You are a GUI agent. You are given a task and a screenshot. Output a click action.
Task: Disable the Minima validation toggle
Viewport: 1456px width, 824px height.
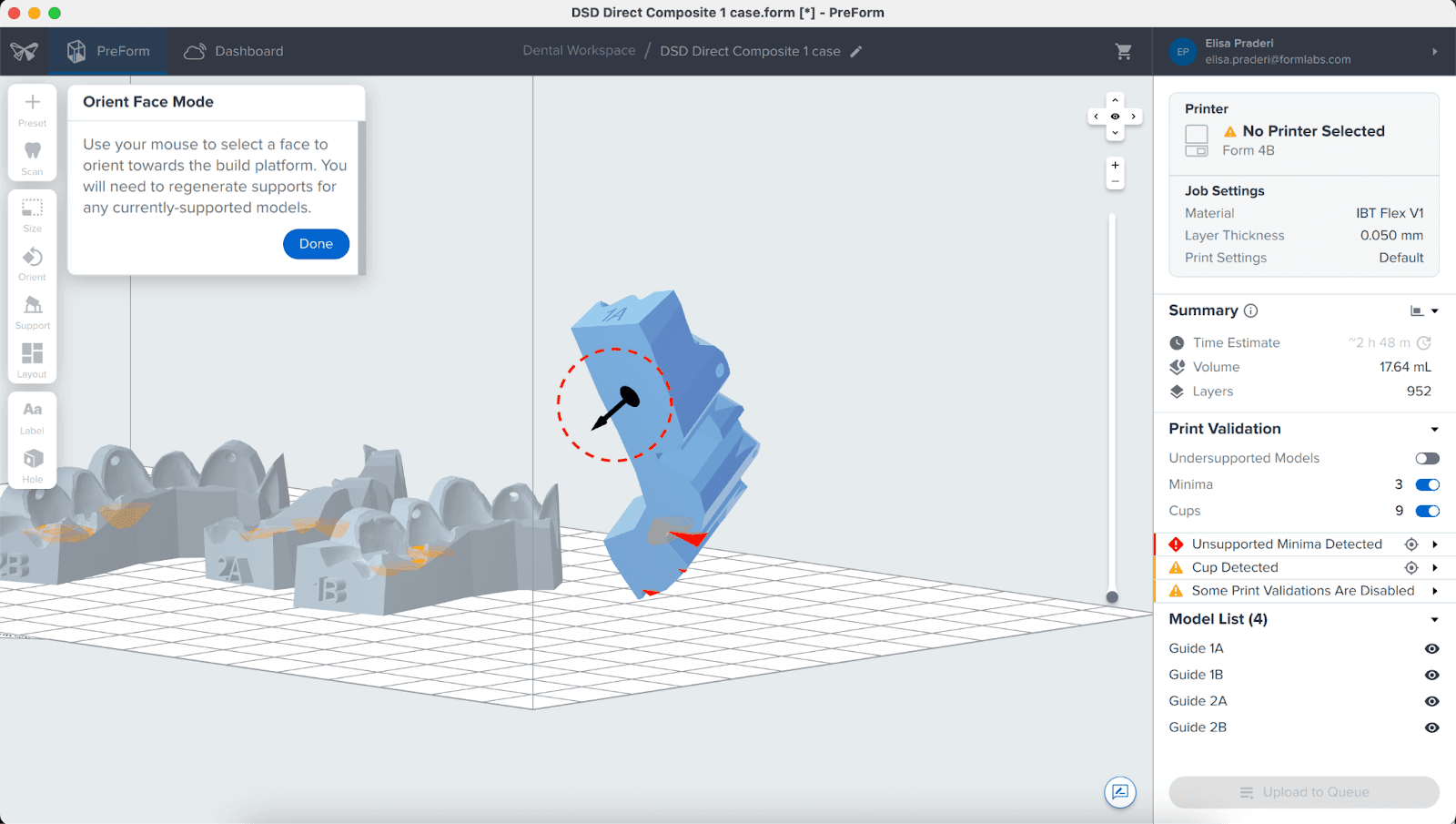[1427, 484]
